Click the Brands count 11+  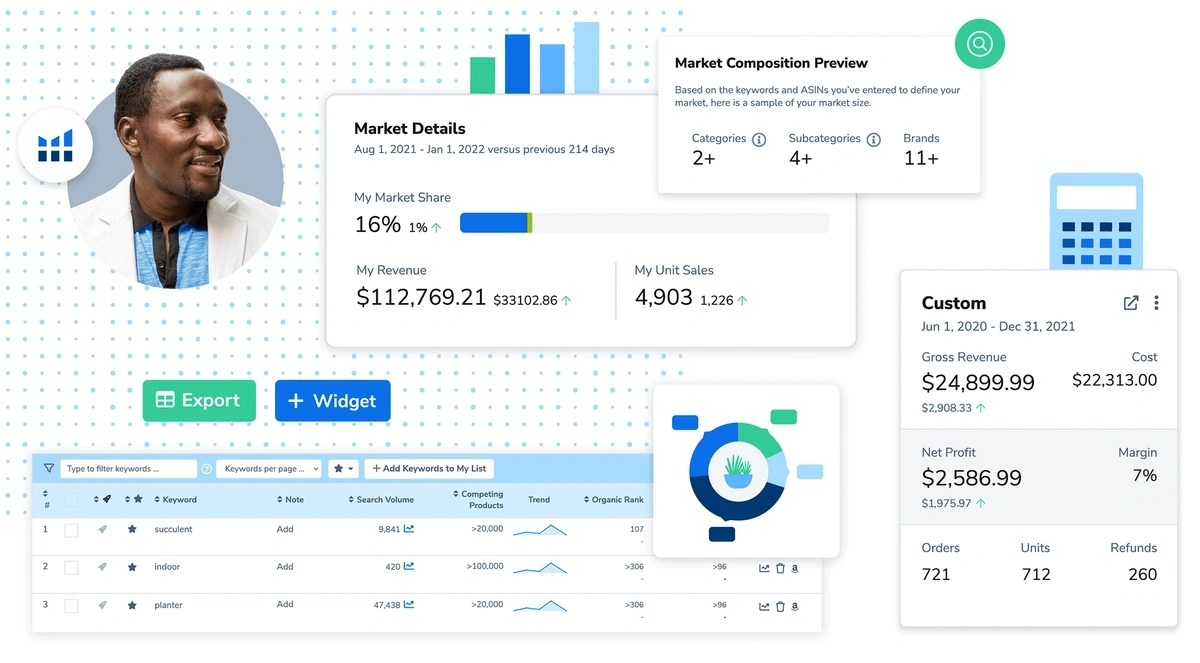(x=921, y=158)
